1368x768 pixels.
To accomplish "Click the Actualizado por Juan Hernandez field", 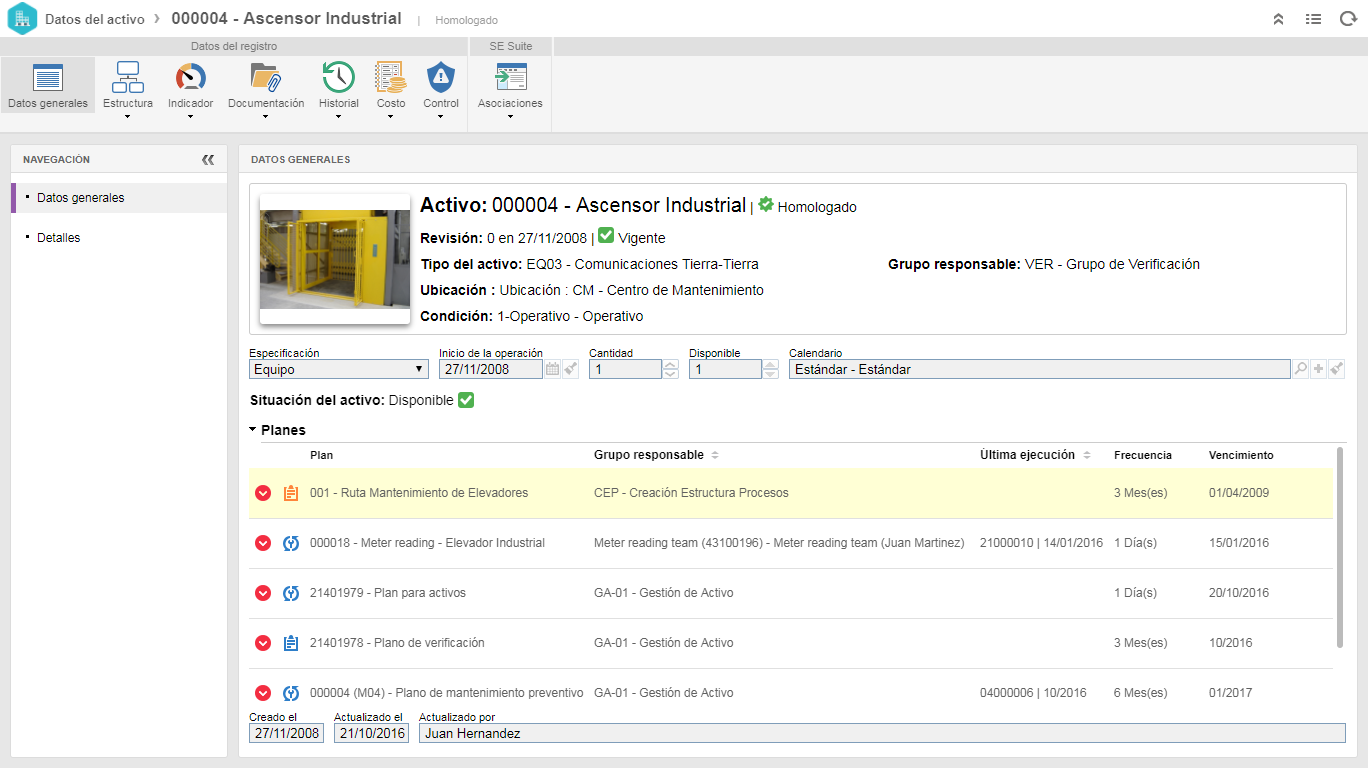I will tap(882, 733).
